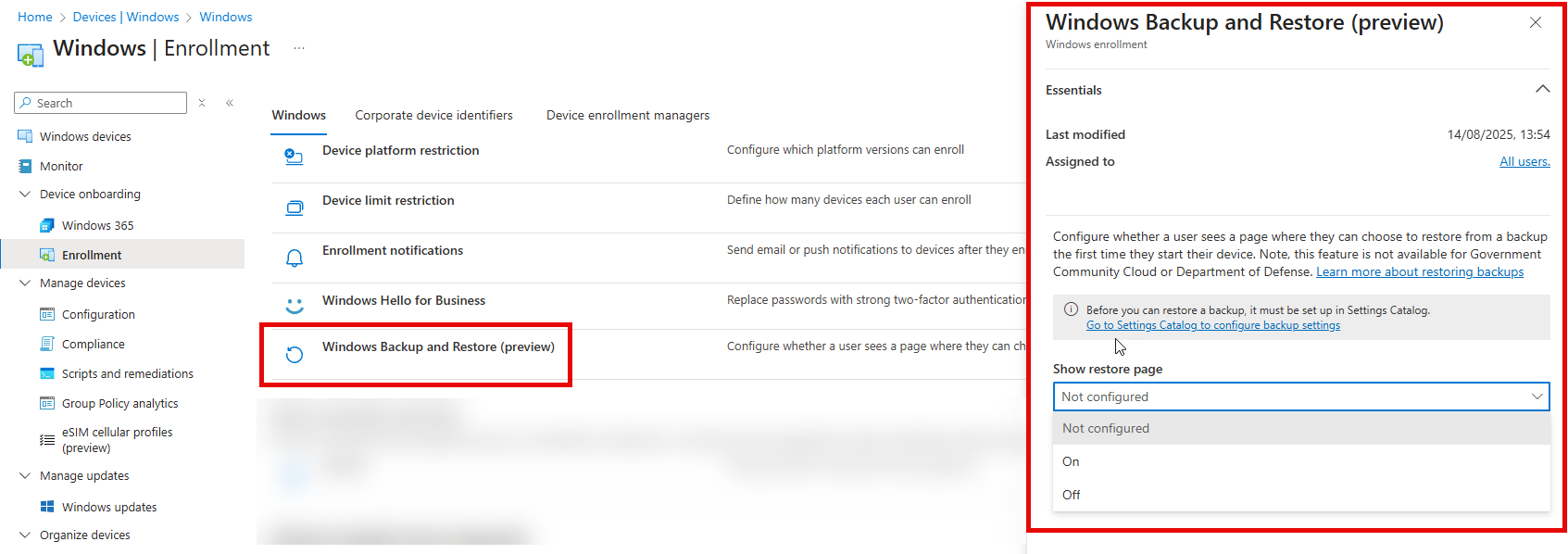Click the Group Policy analytics icon
The height and width of the screenshot is (554, 1568).
tap(47, 403)
